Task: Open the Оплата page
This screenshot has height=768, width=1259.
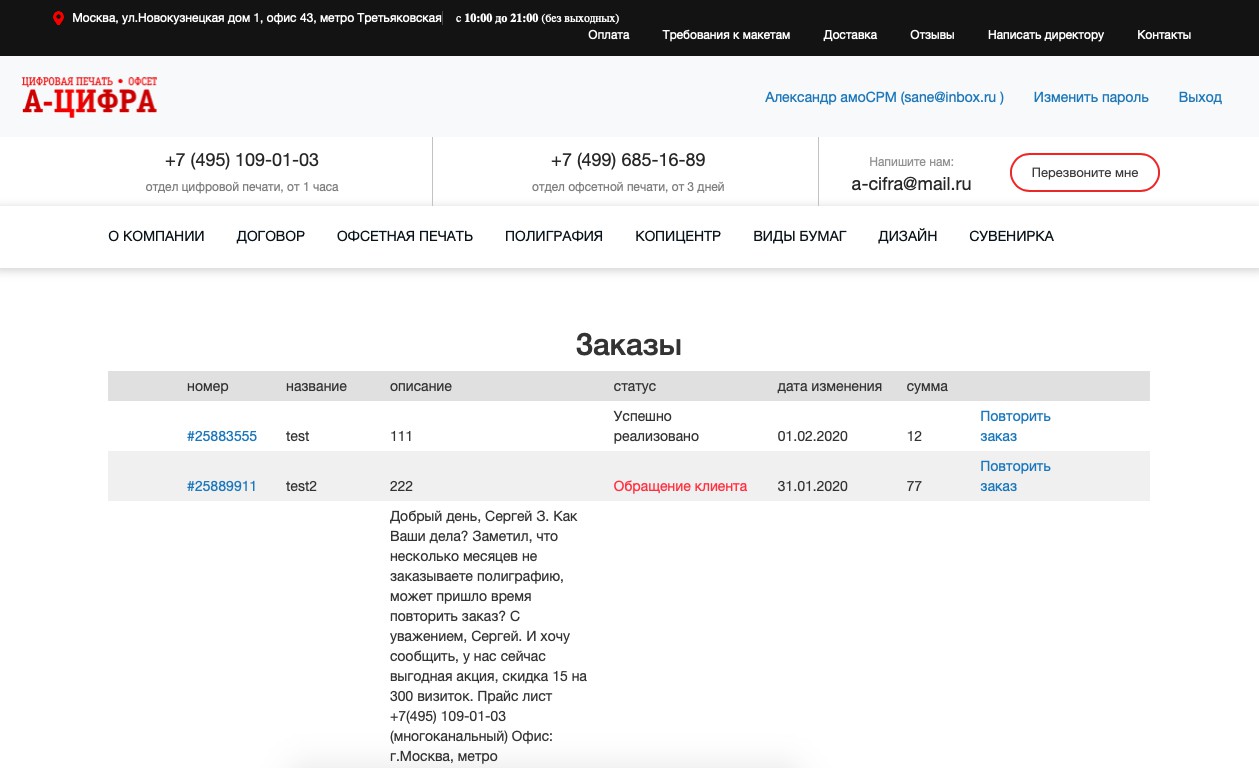Action: 608,34
